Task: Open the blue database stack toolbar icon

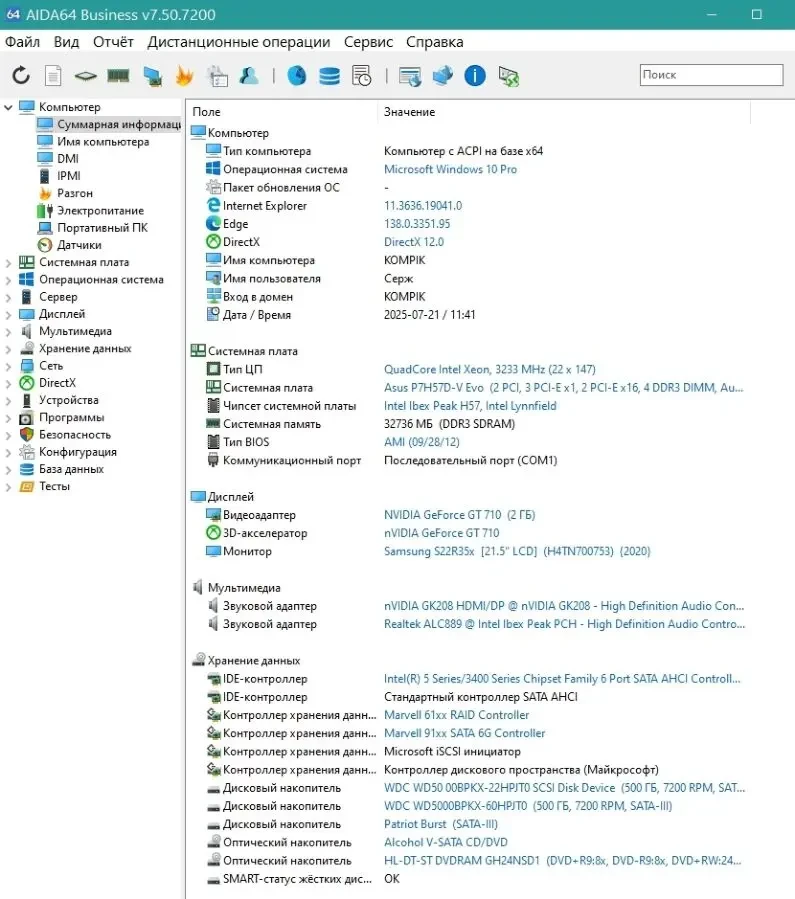Action: point(329,75)
